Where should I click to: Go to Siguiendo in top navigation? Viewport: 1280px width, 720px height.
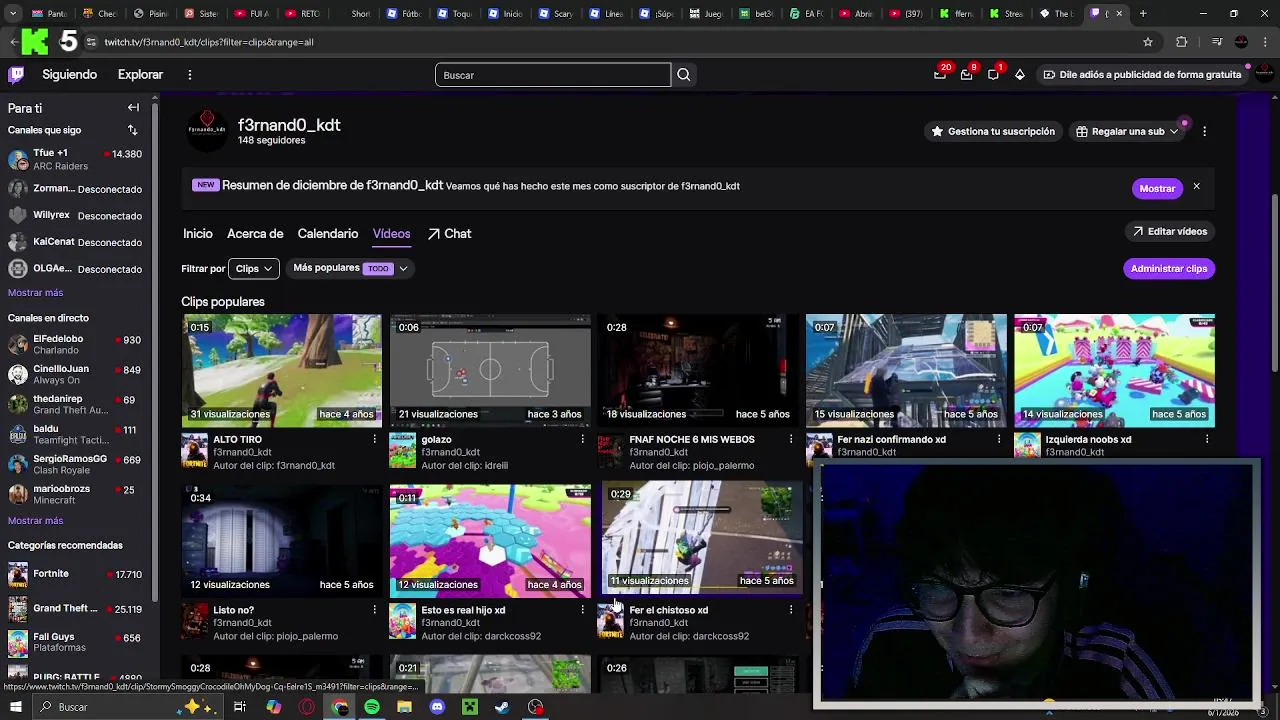point(70,74)
